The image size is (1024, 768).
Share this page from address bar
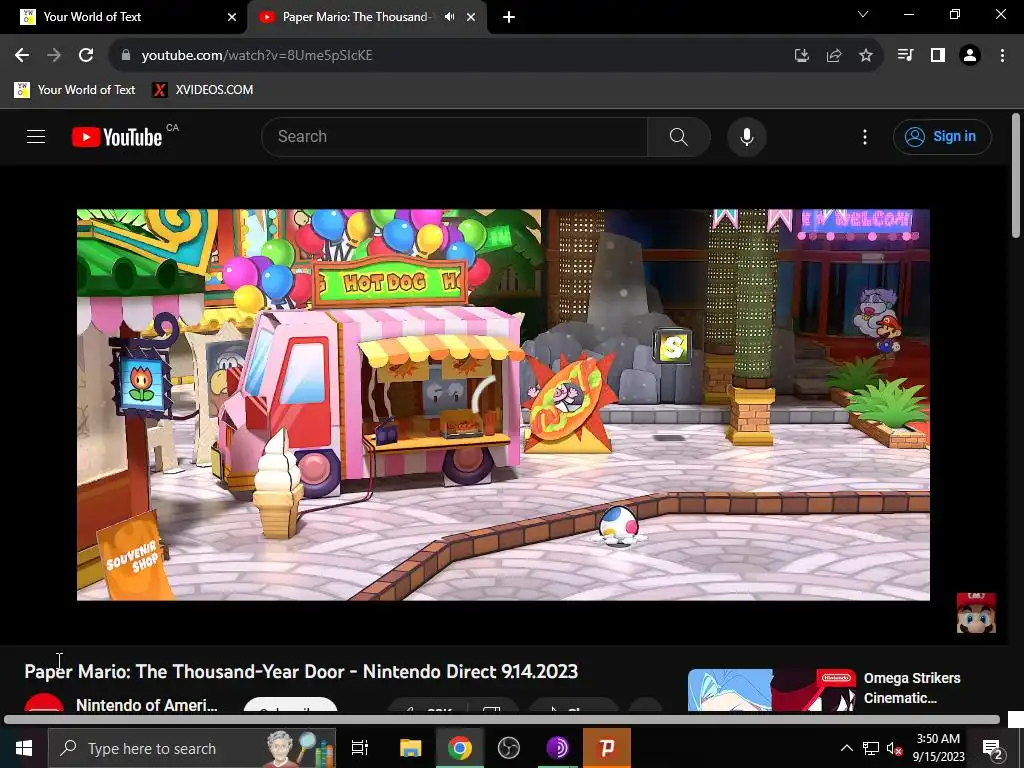click(x=833, y=56)
